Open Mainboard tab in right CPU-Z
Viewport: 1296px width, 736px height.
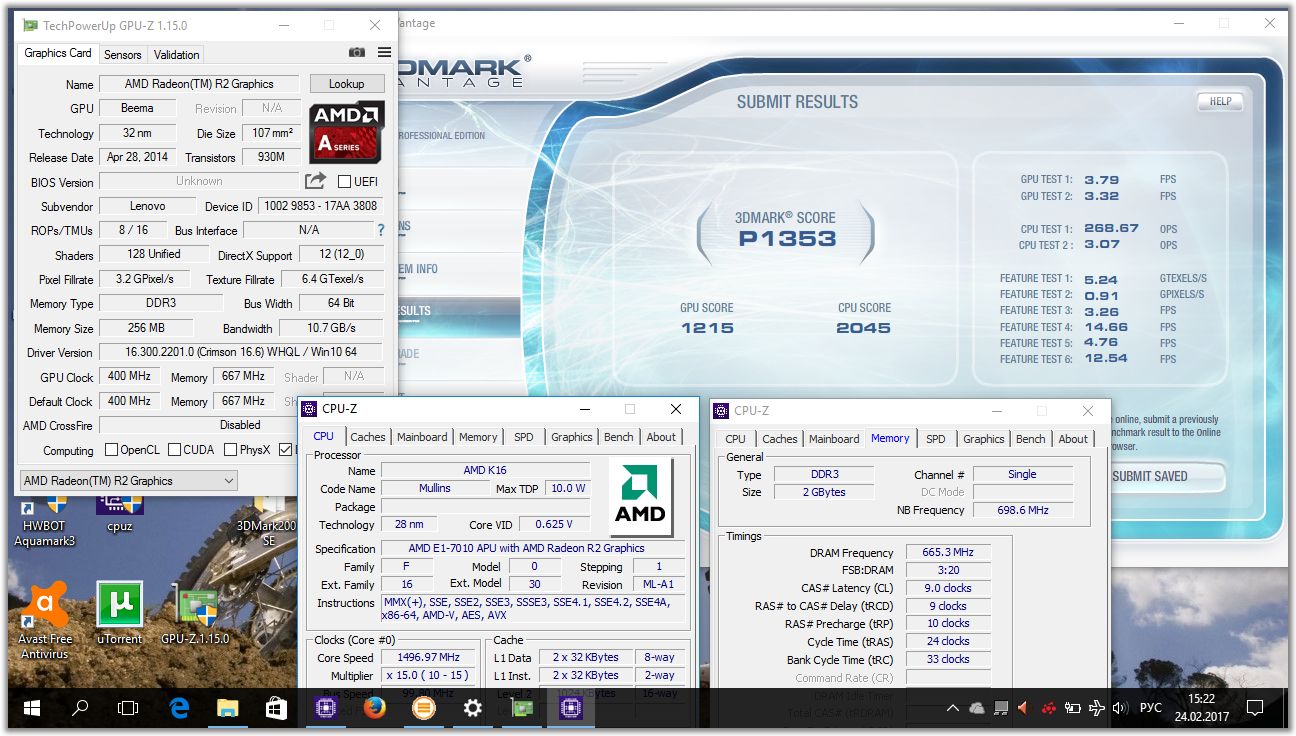[x=834, y=439]
